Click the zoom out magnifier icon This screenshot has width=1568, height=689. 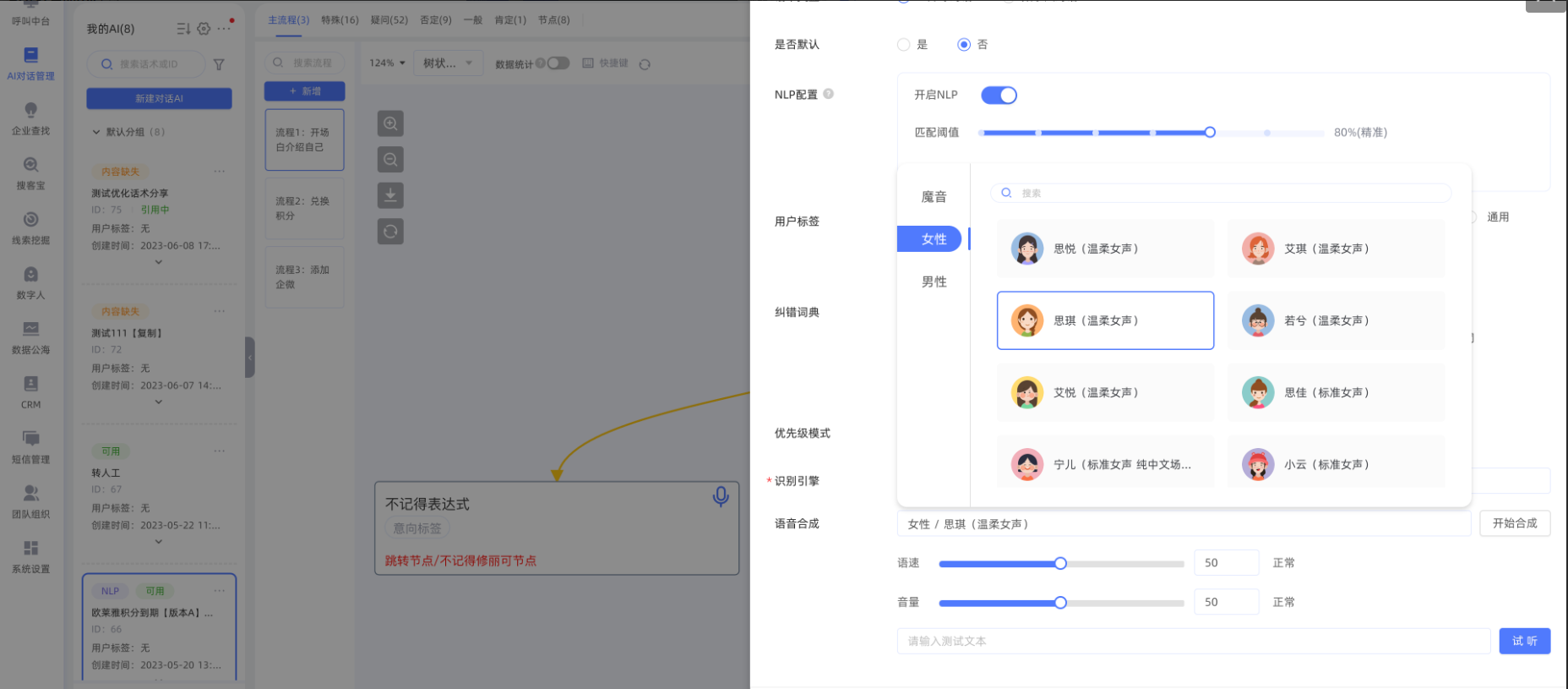390,160
